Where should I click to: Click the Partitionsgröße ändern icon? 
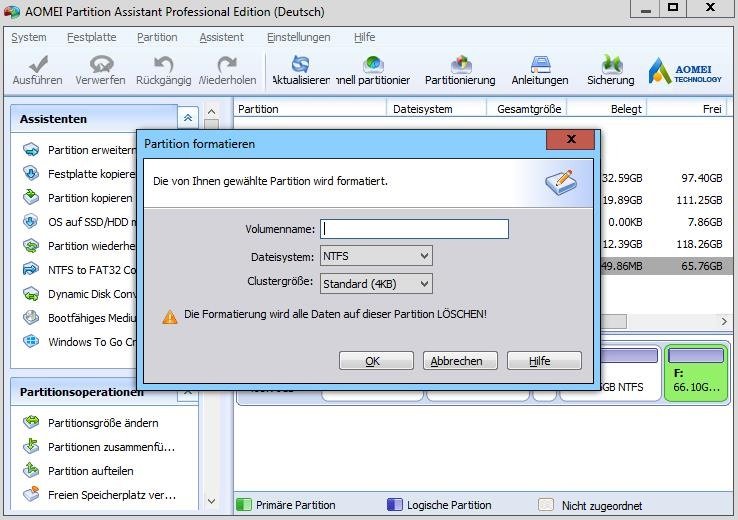click(x=31, y=423)
